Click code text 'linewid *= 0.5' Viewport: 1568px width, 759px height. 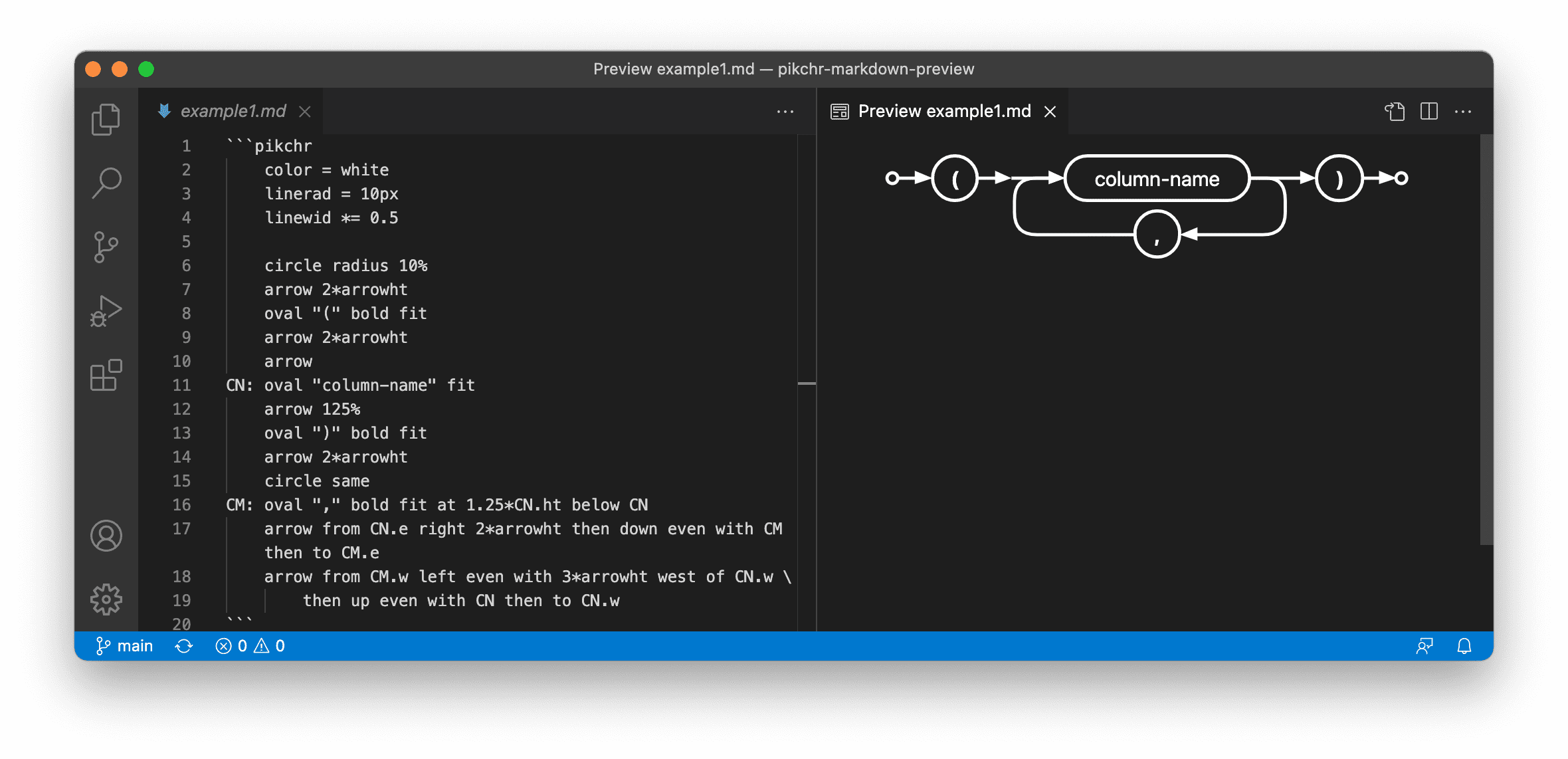click(331, 218)
